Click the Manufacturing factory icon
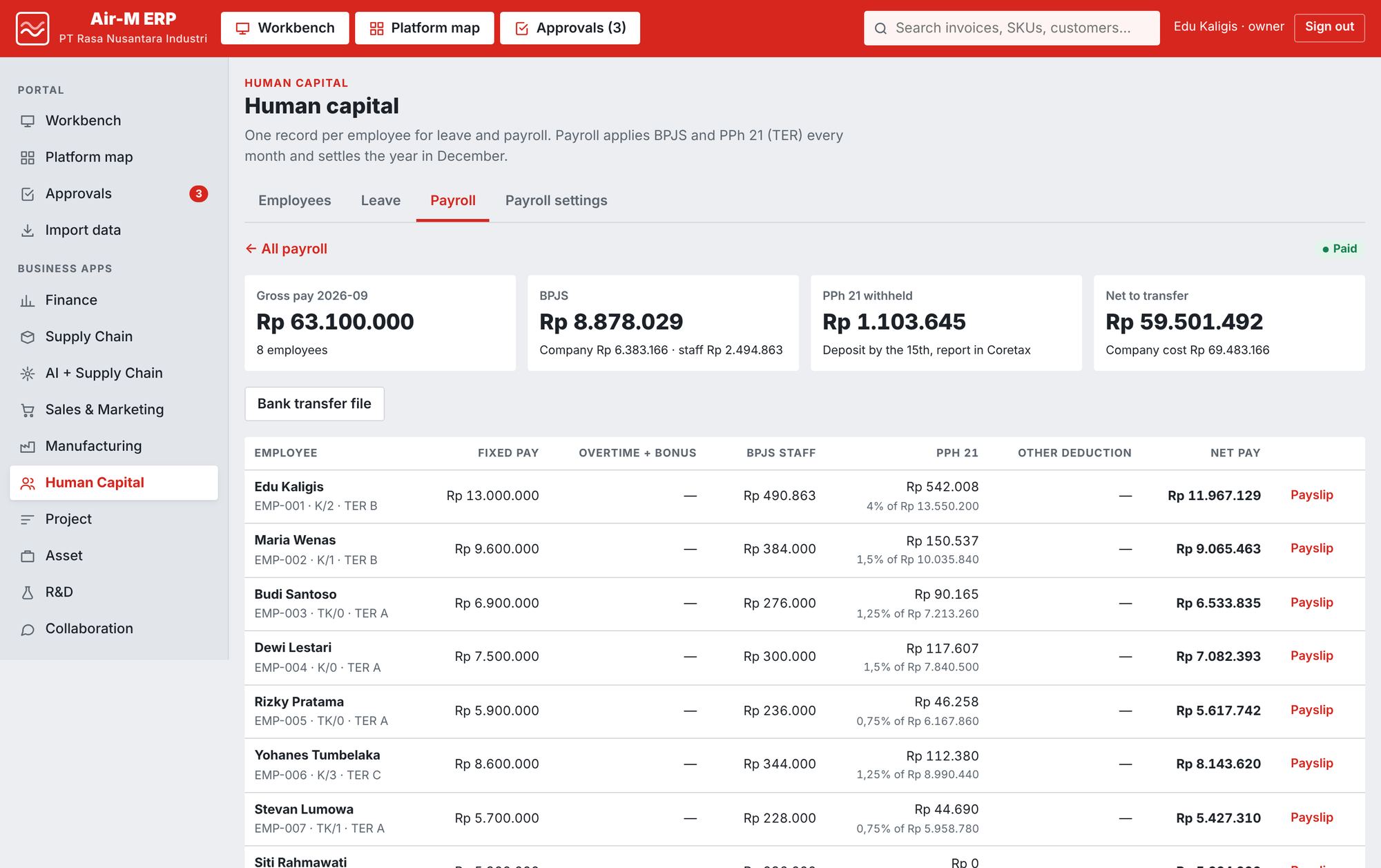This screenshot has height=868, width=1381. click(x=28, y=447)
